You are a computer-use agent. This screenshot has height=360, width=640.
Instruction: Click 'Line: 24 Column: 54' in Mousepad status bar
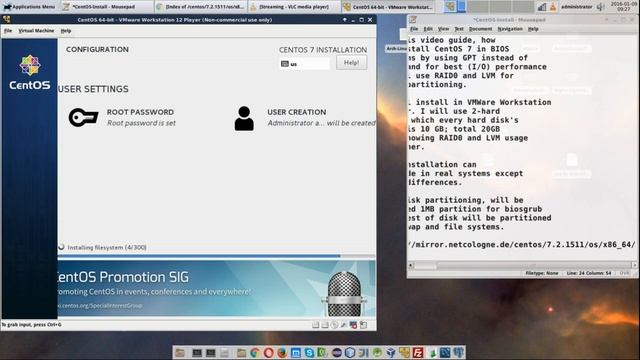point(589,273)
